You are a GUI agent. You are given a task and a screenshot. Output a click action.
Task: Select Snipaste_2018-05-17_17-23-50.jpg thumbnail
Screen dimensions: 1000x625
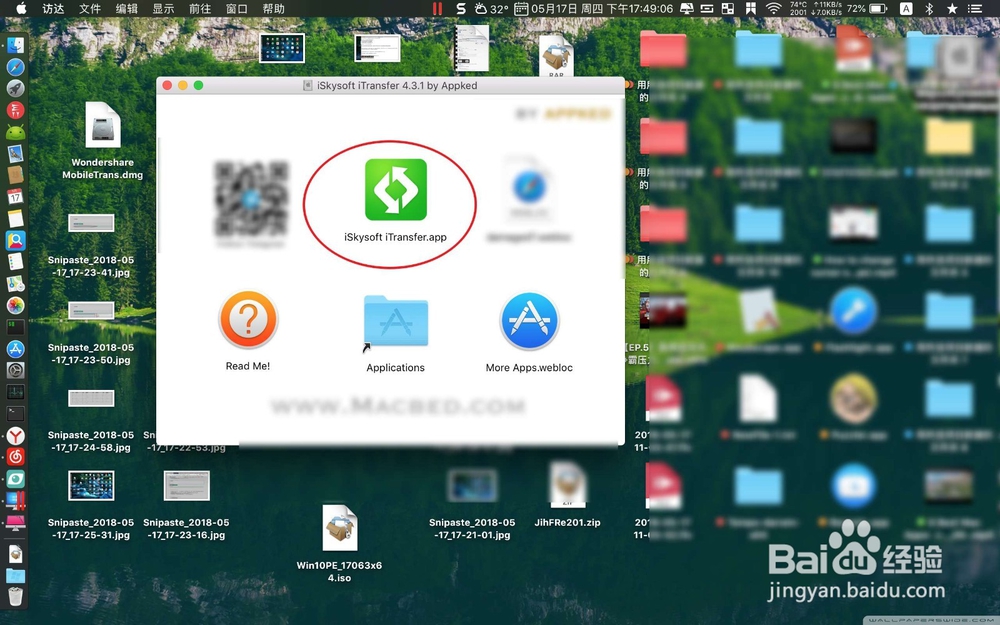tap(91, 311)
